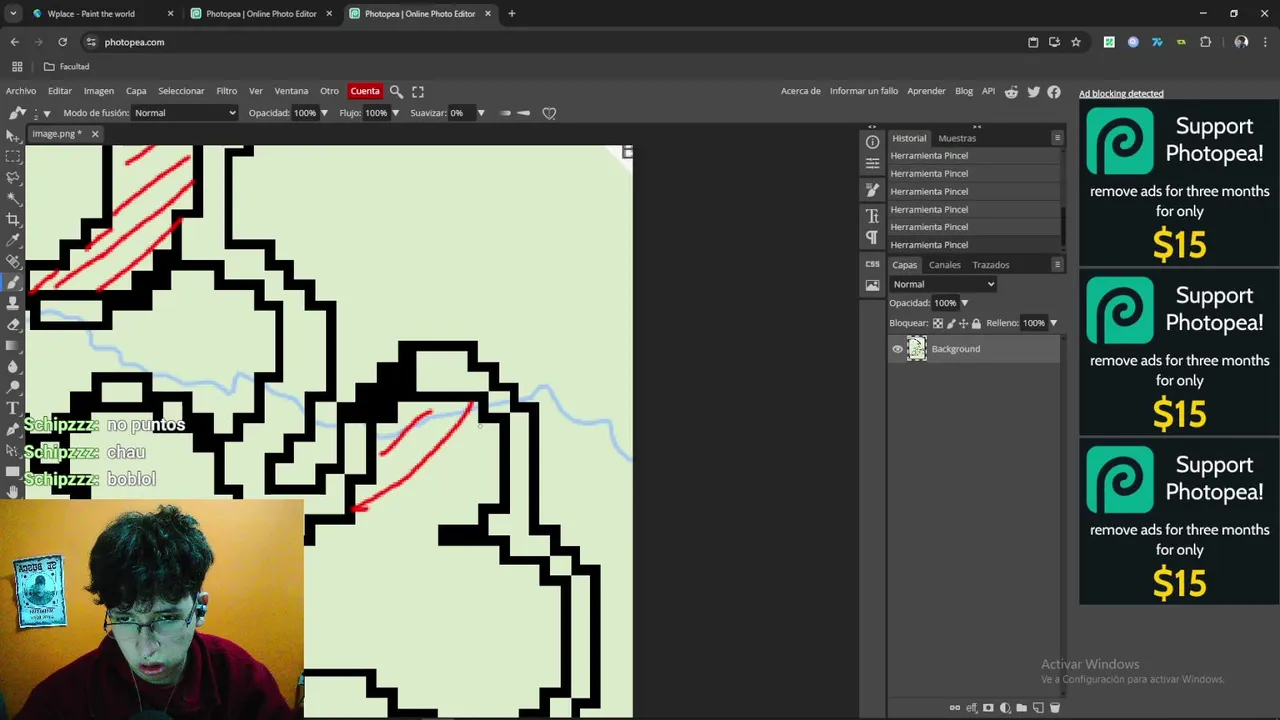Close the image.png document tab
Image resolution: width=1280 pixels, height=720 pixels.
[95, 134]
